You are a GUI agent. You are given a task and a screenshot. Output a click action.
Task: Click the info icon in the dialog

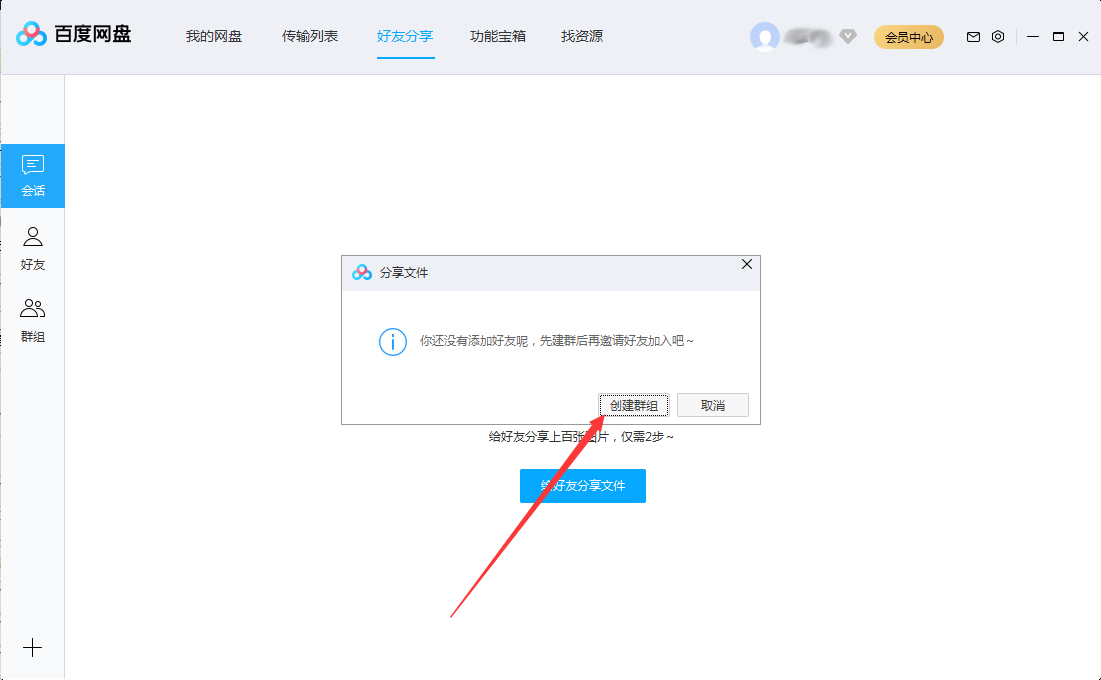[x=392, y=342]
